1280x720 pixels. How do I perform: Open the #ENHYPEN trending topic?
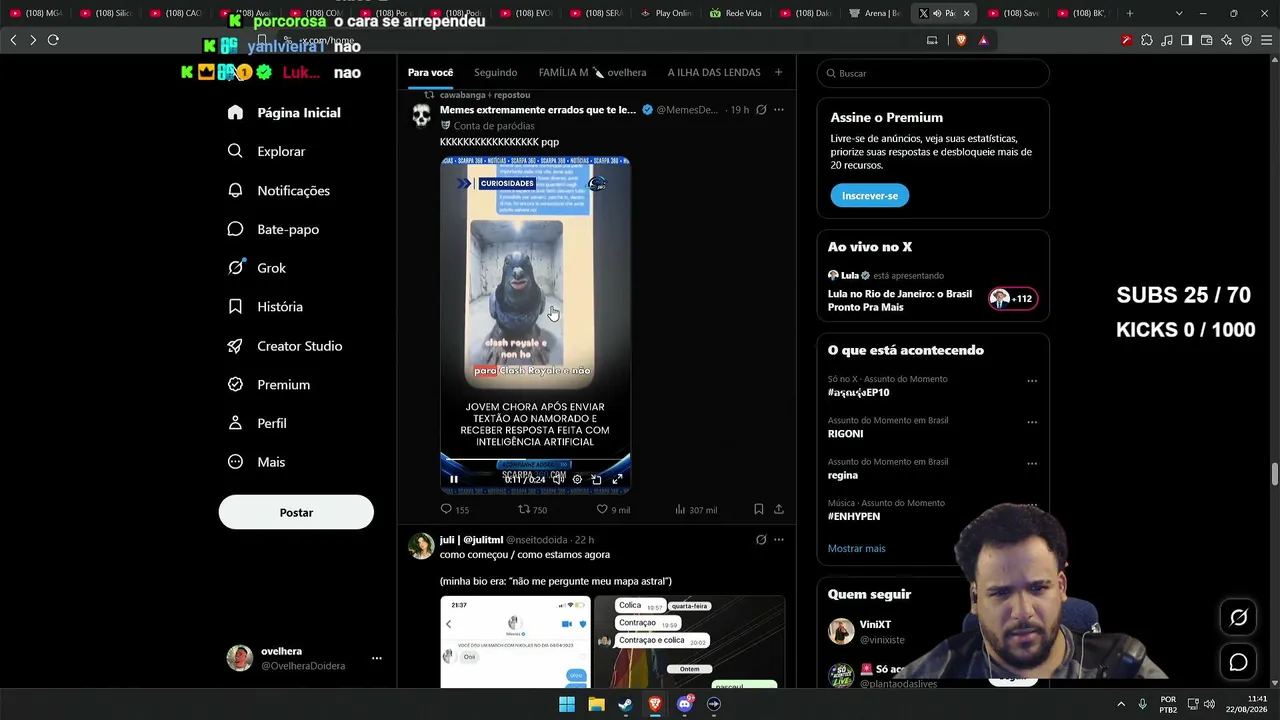coord(854,516)
